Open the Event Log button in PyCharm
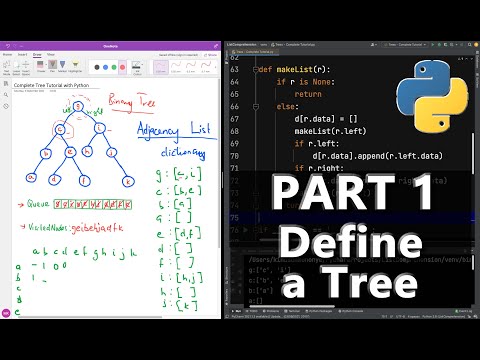 pos(464,311)
